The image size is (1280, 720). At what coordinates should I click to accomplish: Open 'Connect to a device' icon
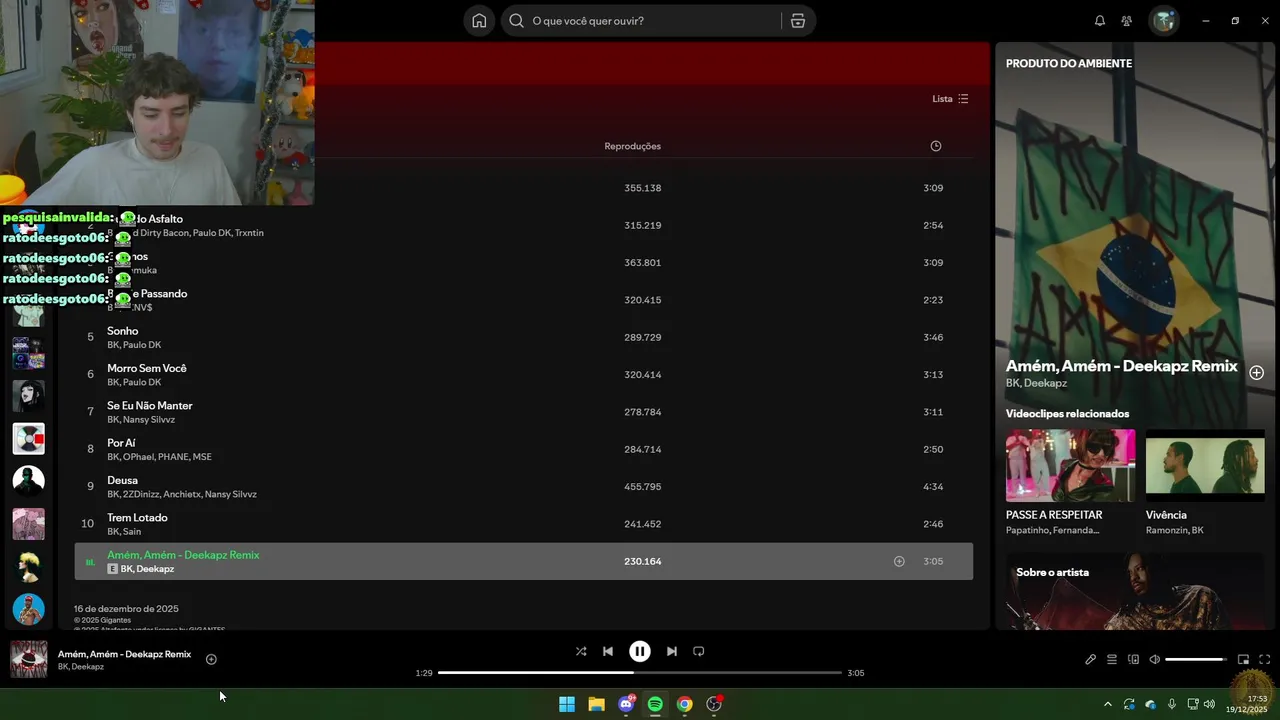click(1133, 659)
